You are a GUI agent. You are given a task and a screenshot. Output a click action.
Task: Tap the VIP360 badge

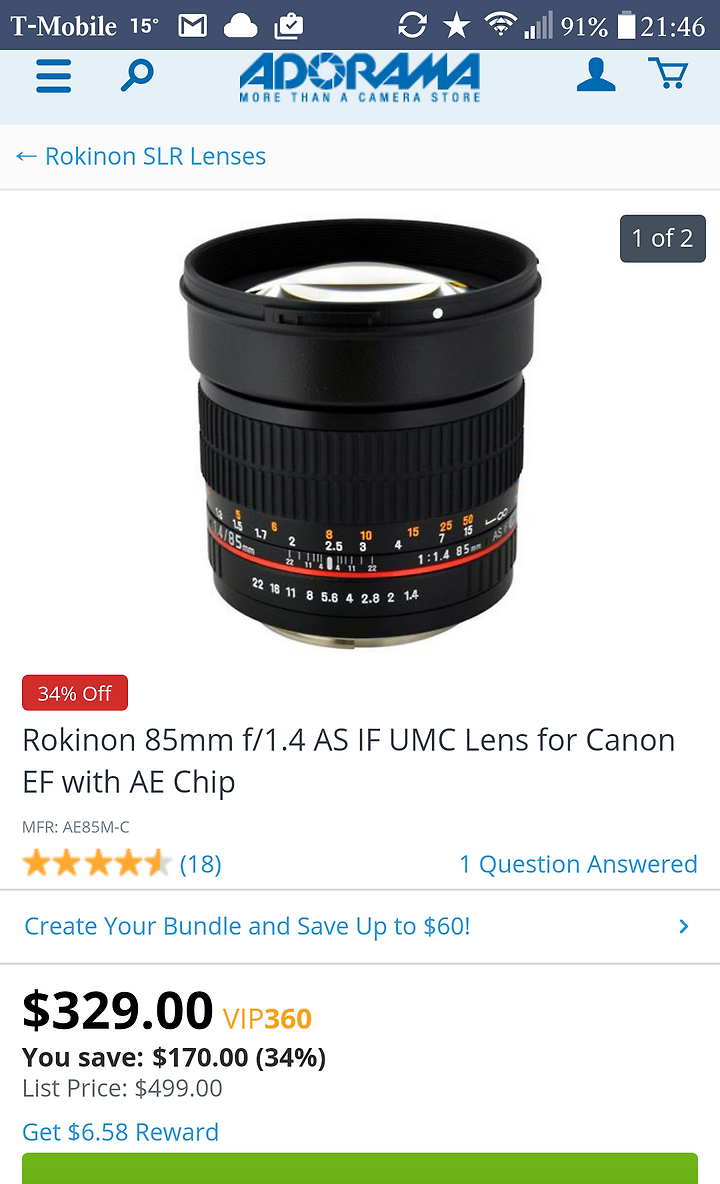[267, 1019]
